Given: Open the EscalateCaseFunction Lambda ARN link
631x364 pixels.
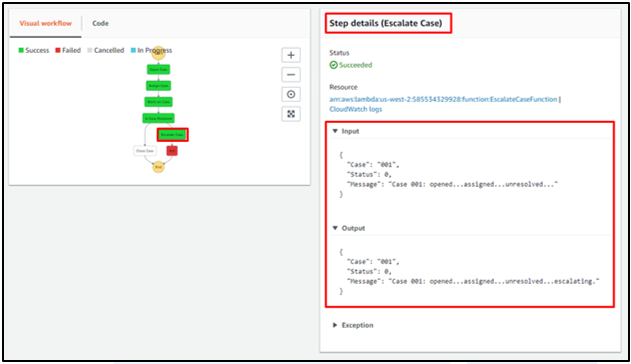Looking at the screenshot, I should [x=443, y=99].
